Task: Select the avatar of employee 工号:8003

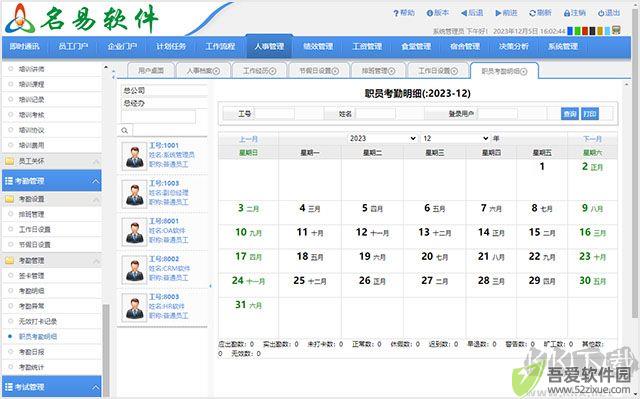Action: click(x=134, y=308)
